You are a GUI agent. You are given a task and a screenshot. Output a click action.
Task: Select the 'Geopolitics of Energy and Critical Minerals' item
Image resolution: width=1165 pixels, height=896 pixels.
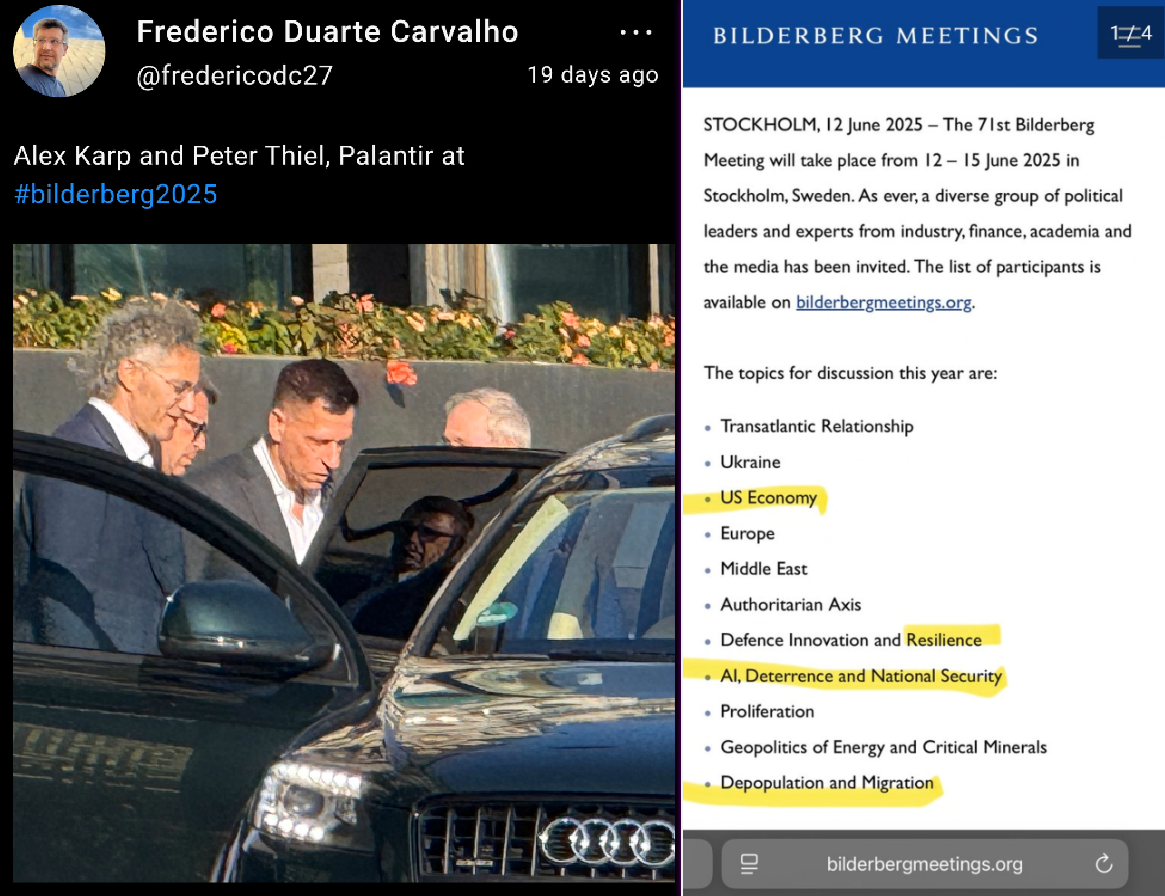pos(883,747)
